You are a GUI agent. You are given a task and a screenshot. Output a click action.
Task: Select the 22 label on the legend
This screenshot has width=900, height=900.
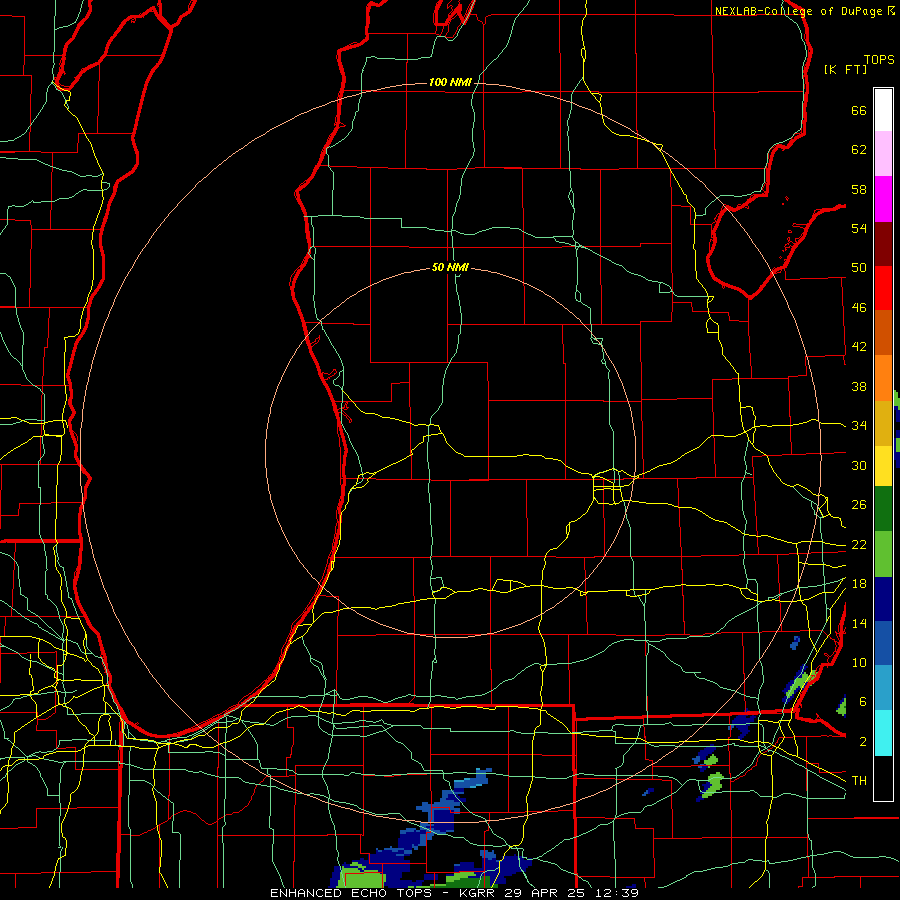coord(859,545)
